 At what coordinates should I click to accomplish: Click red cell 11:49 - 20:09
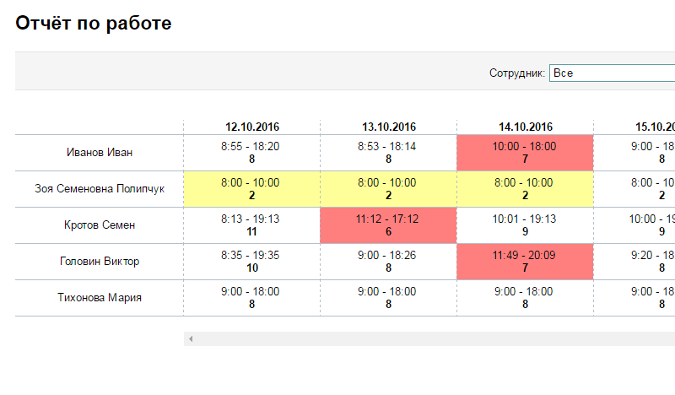(525, 262)
